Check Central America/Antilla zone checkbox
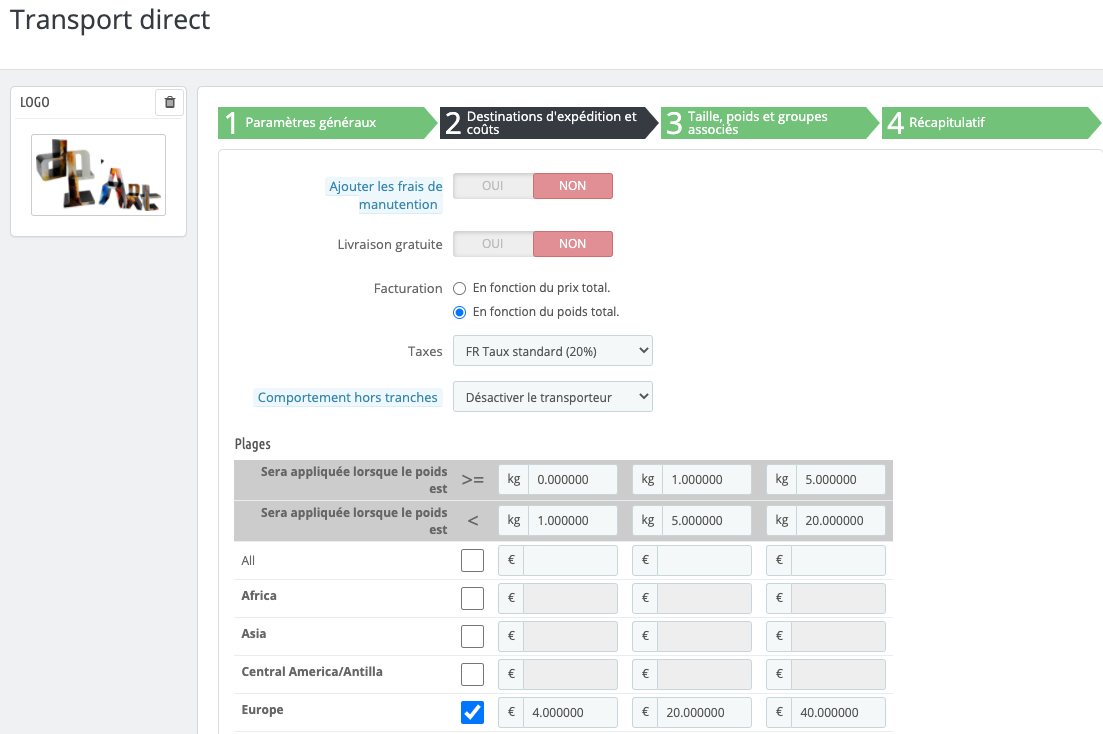Viewport: 1103px width, 734px height. coord(472,675)
